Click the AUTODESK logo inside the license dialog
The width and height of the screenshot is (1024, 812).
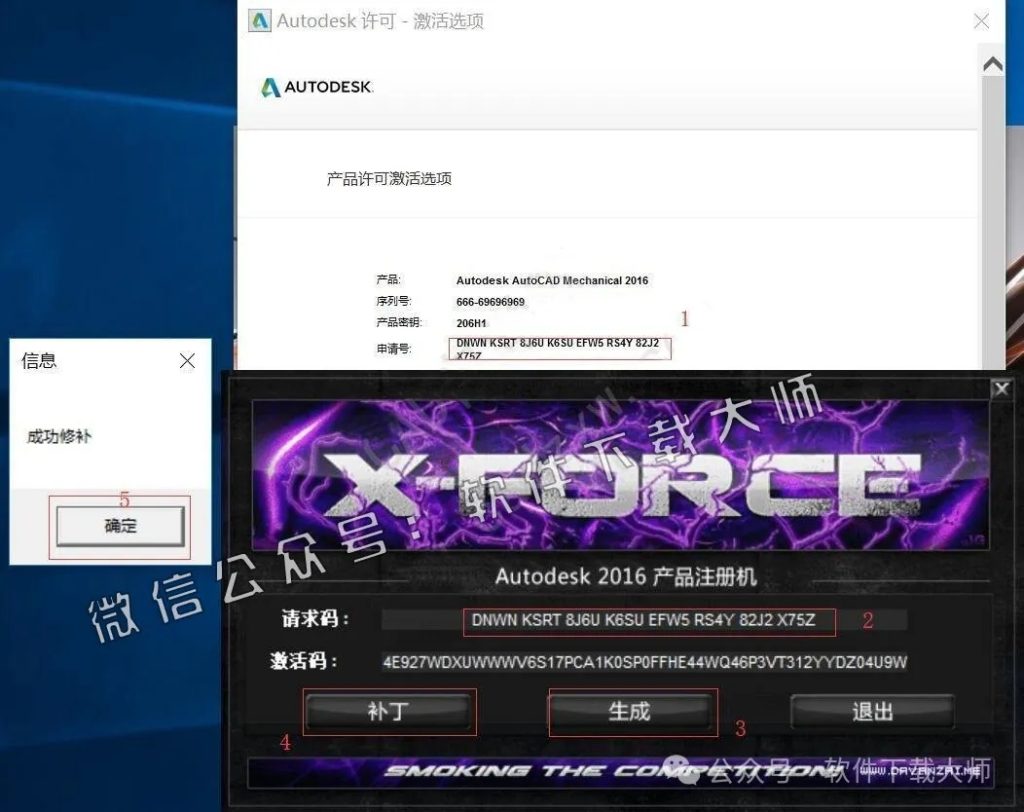click(315, 87)
